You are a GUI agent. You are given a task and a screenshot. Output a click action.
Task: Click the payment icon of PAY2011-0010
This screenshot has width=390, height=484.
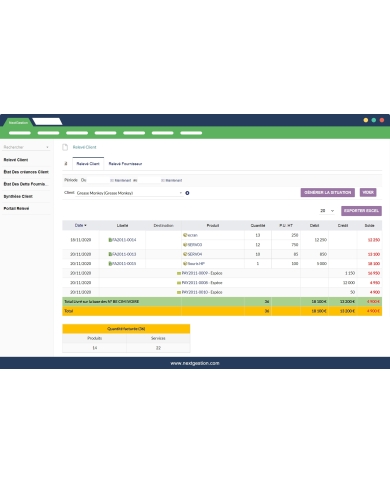click(179, 292)
